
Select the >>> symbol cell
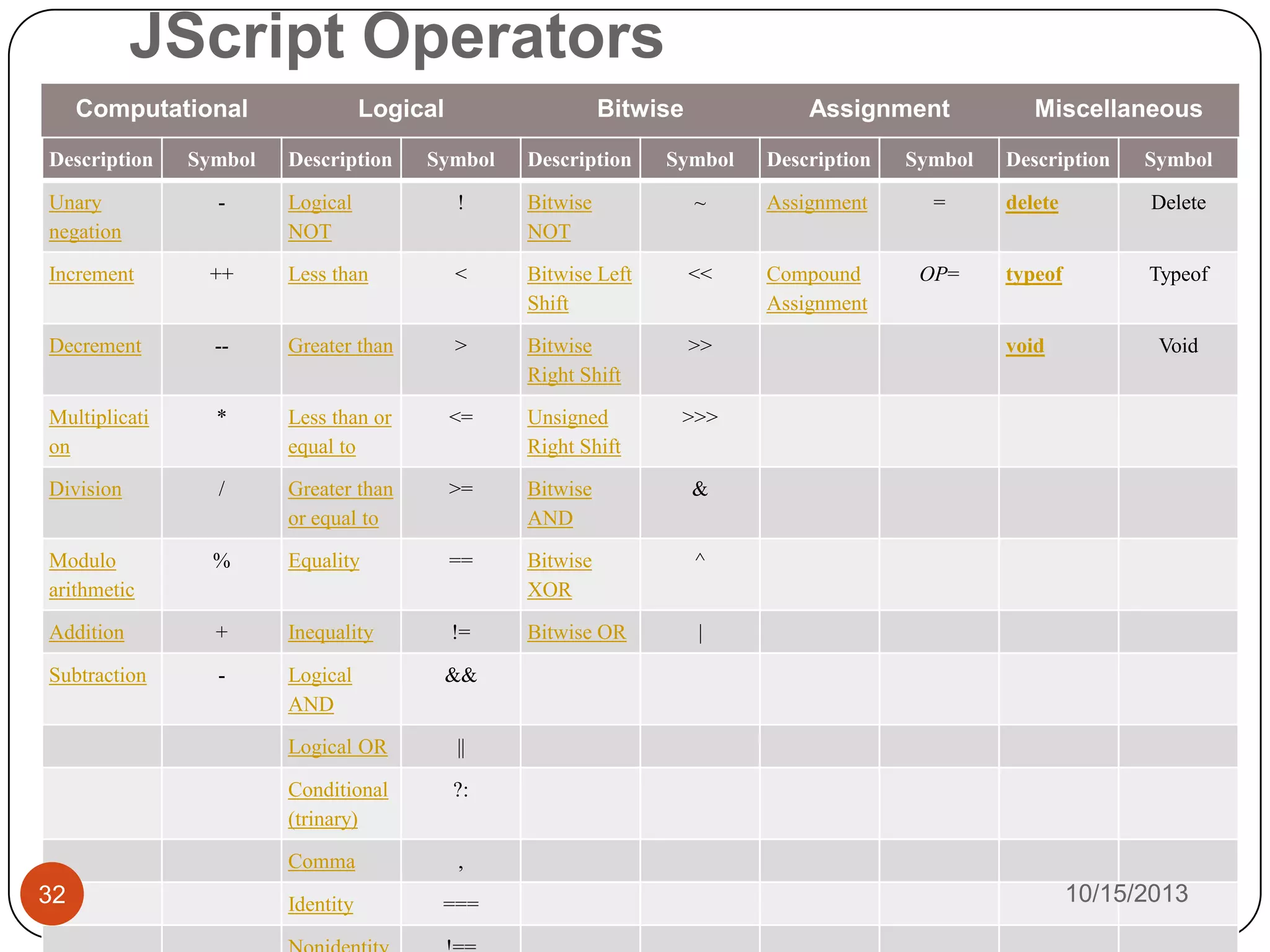[699, 431]
